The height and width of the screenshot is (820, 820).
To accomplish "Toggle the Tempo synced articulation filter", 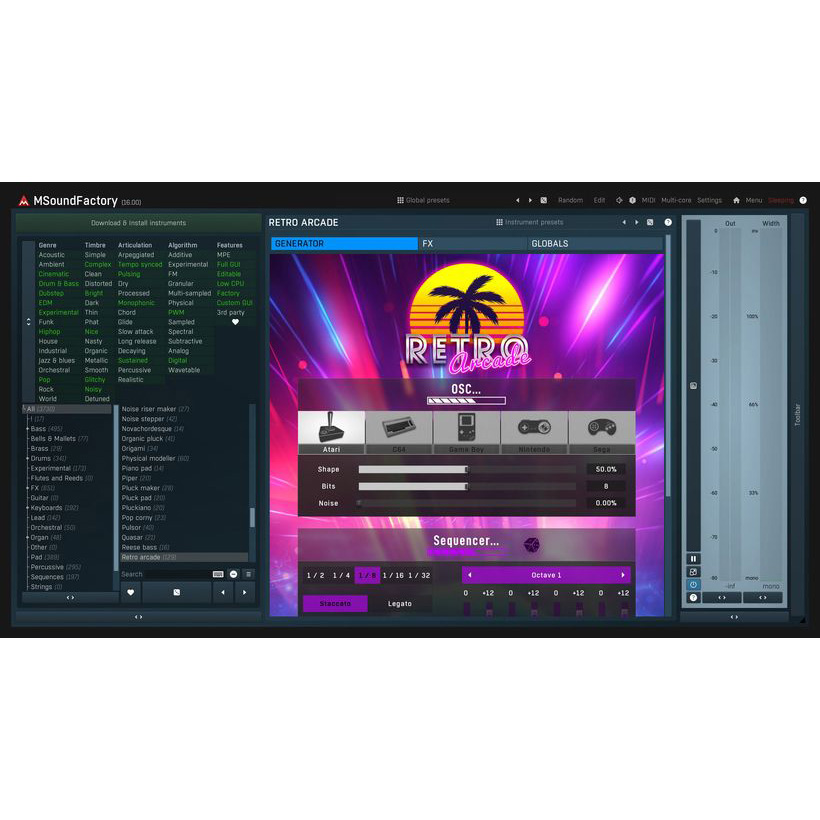I will point(140,265).
